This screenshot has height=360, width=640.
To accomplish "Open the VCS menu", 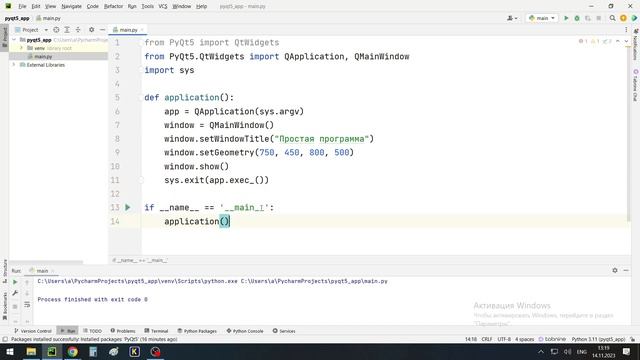I will (x=163, y=6).
